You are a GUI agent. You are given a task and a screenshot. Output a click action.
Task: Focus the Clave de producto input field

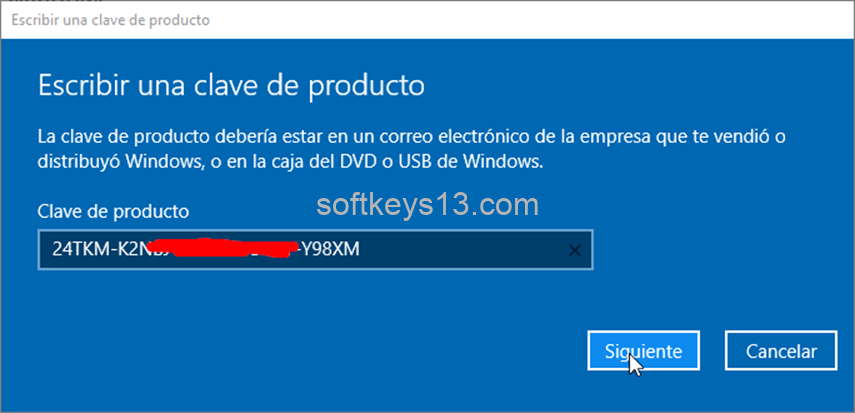pyautogui.click(x=315, y=250)
